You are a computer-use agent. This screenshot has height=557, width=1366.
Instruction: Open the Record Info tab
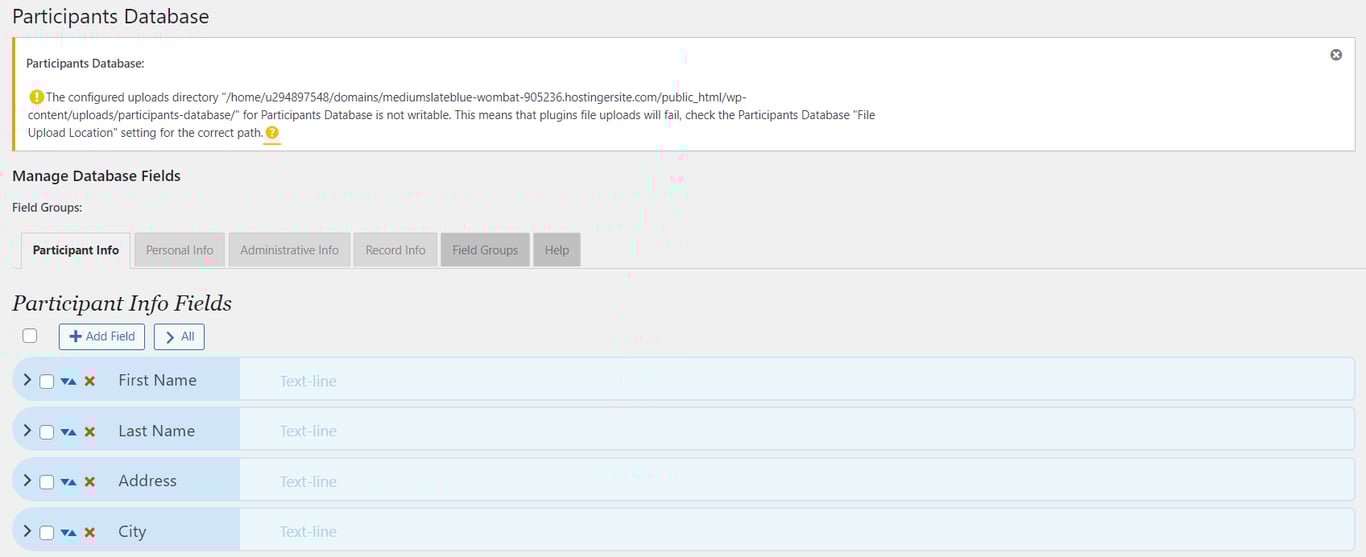coord(395,250)
